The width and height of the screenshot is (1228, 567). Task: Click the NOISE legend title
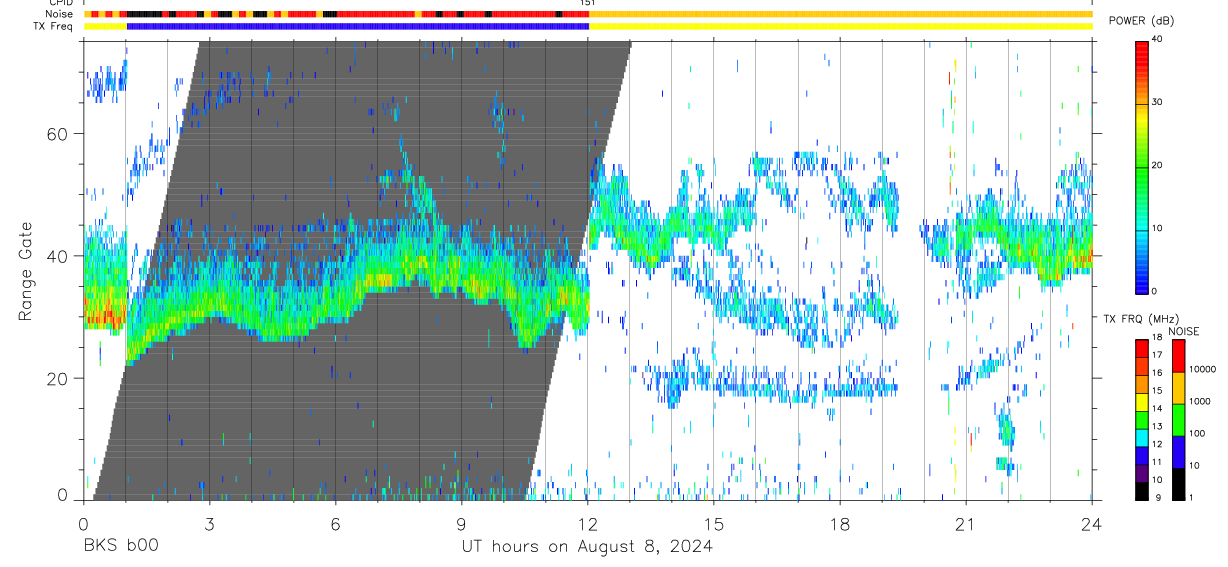(1183, 331)
